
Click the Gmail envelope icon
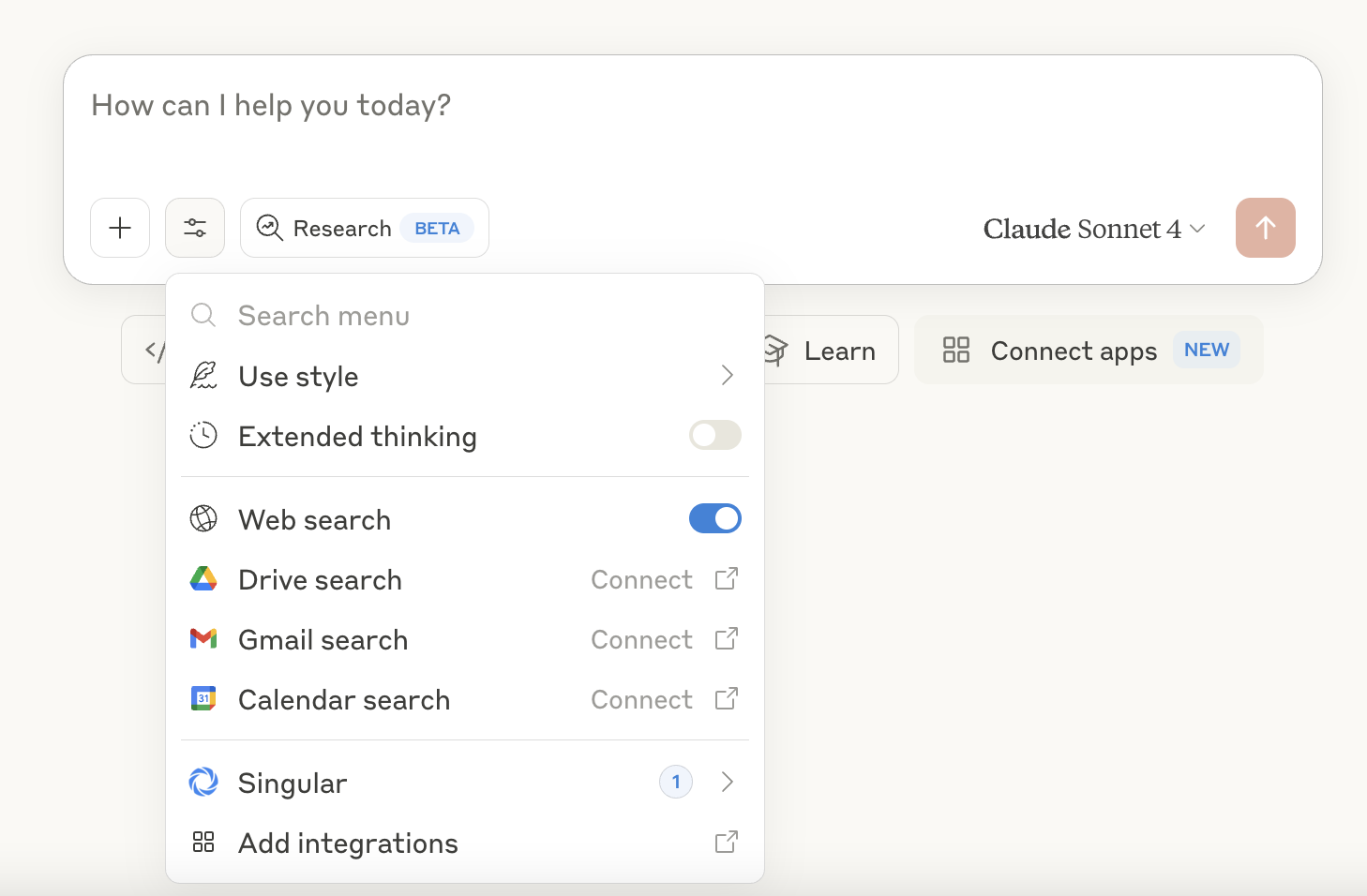click(203, 639)
